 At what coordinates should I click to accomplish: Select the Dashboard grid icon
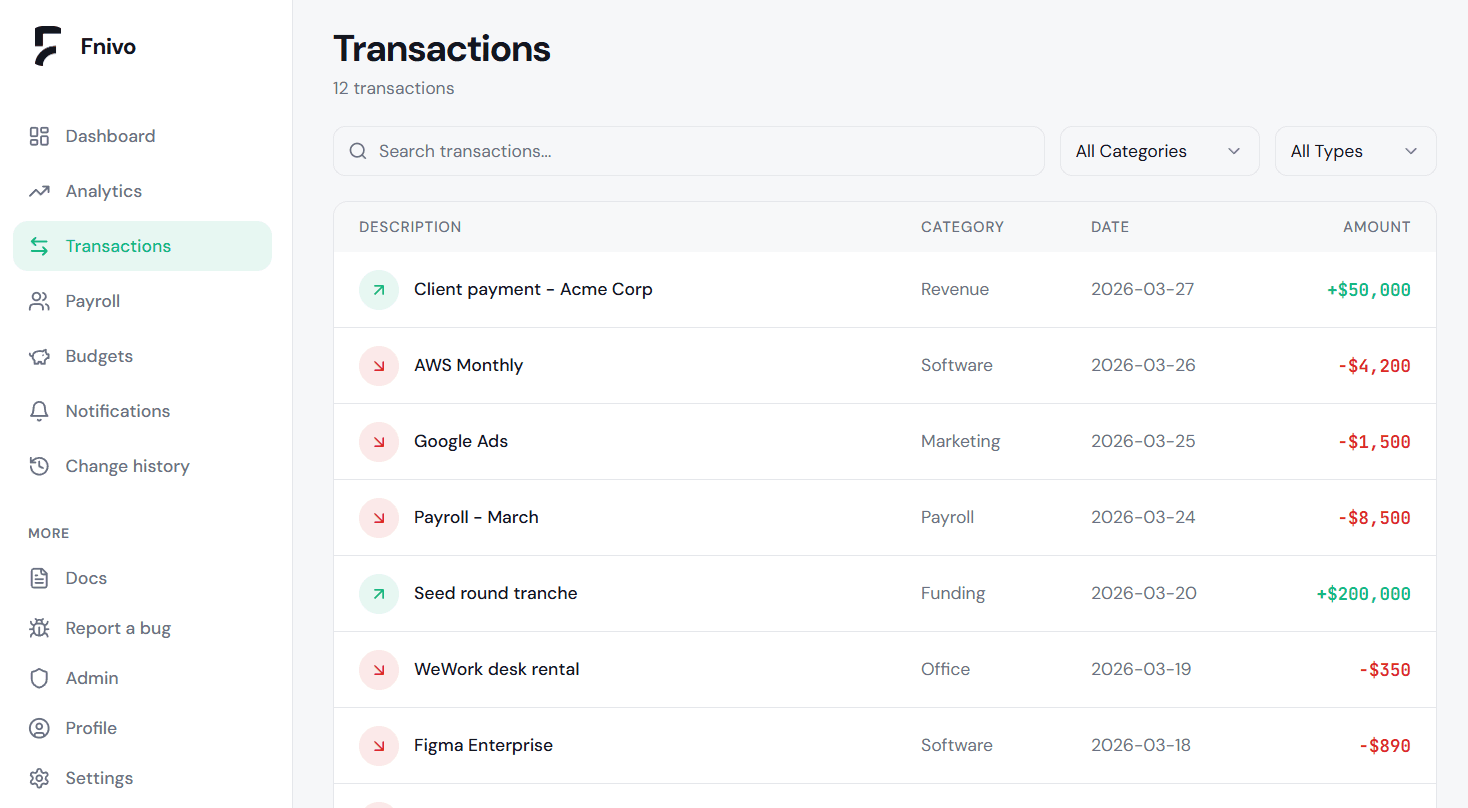point(39,135)
